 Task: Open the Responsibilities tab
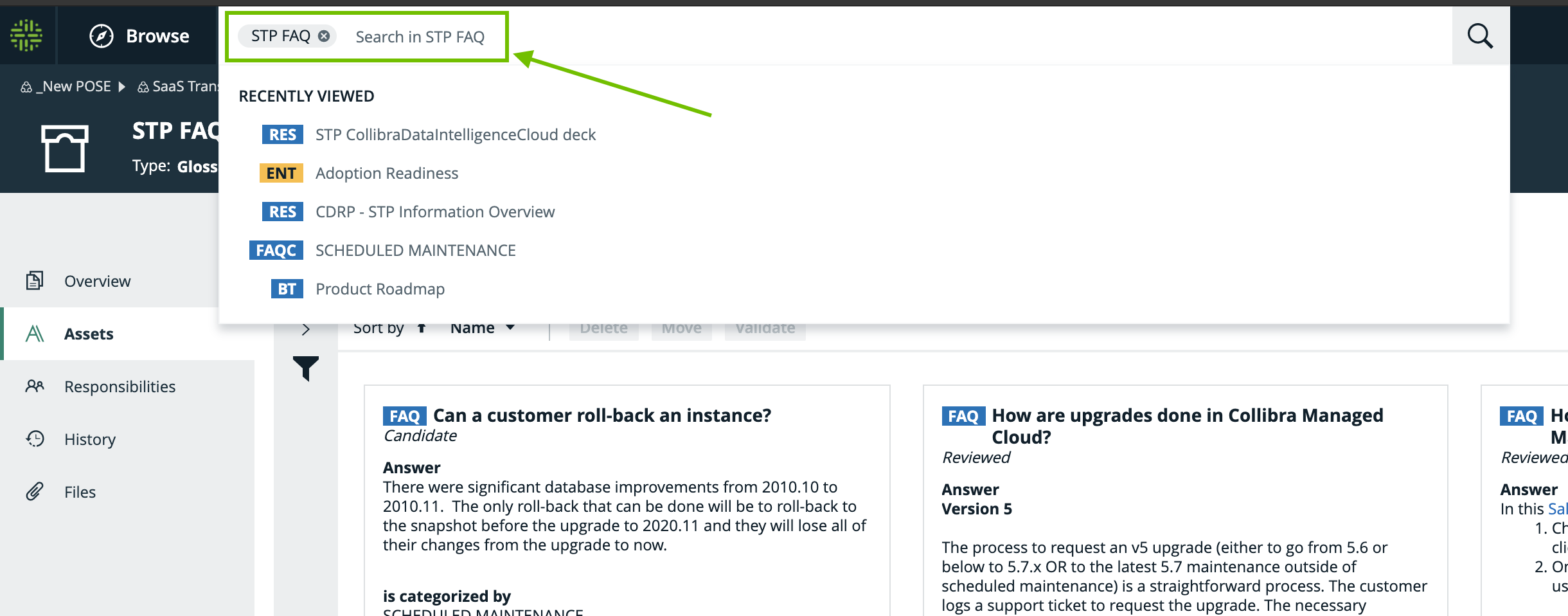120,386
